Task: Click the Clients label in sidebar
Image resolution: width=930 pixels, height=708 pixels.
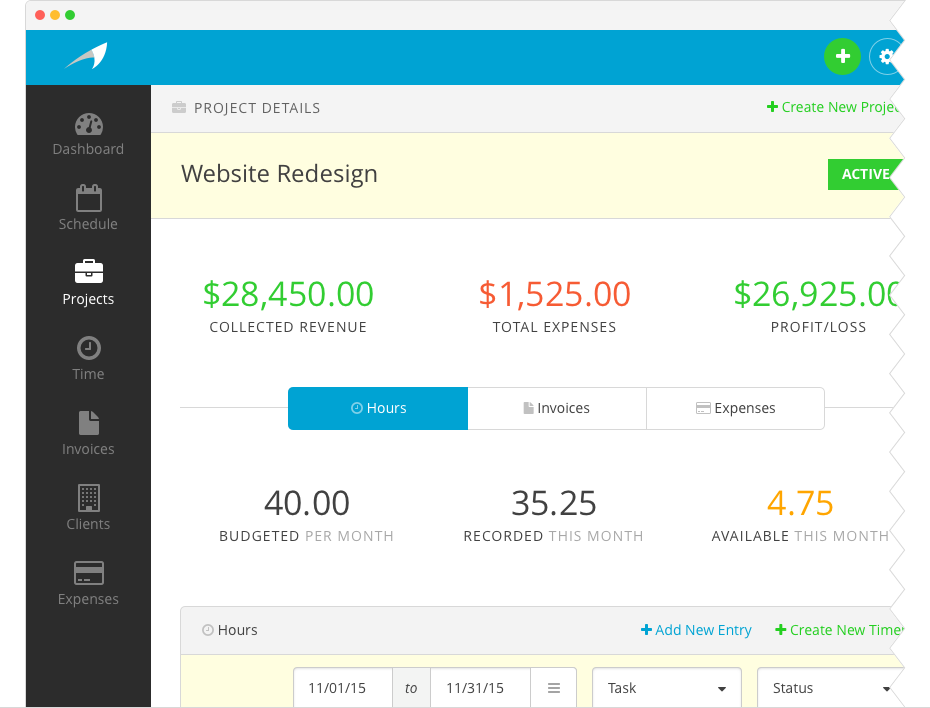Action: (x=88, y=524)
